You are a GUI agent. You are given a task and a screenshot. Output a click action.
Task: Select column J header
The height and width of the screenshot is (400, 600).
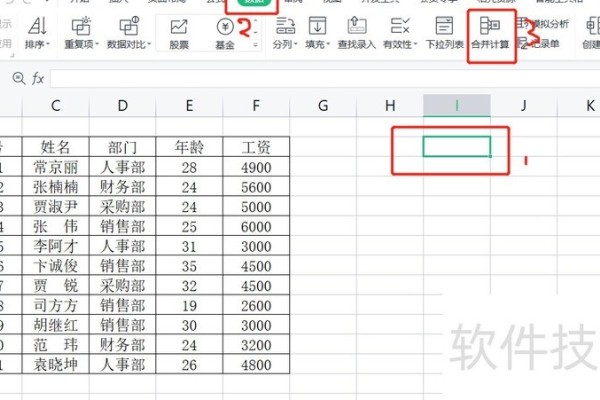click(523, 106)
